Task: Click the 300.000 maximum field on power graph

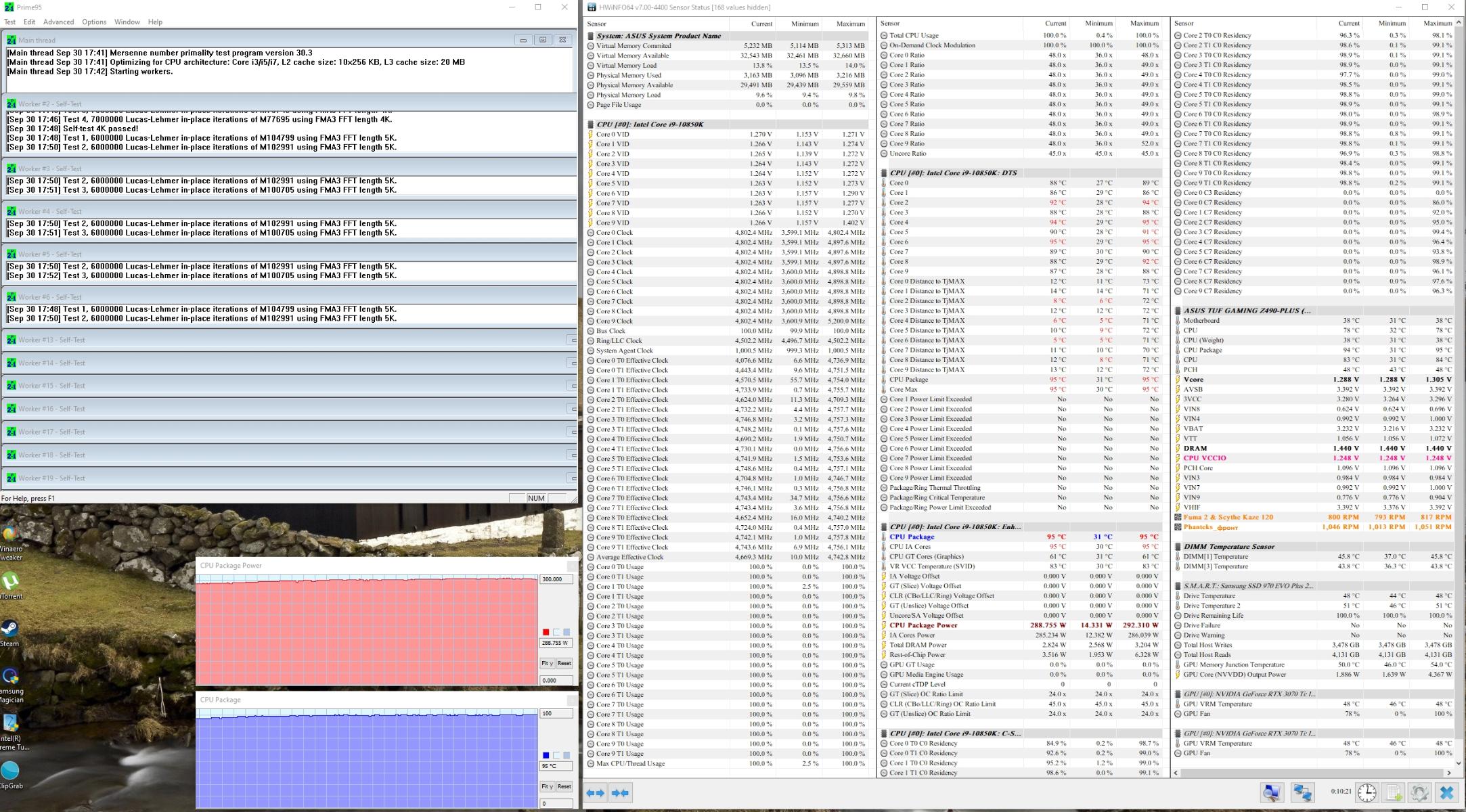Action: tap(556, 579)
